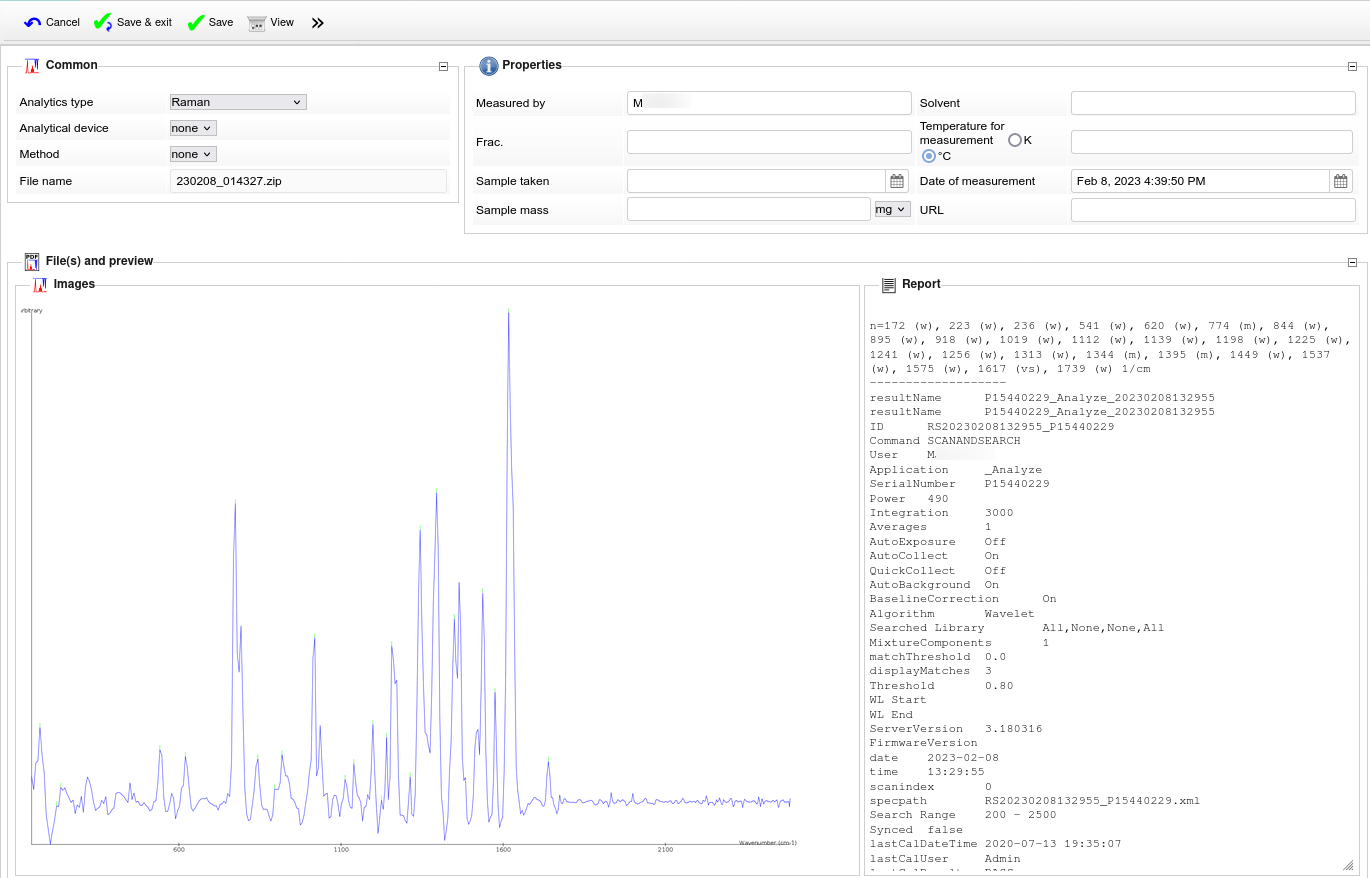The width and height of the screenshot is (1370, 878).
Task: Select Kelvin temperature unit radio button
Action: click(1014, 140)
